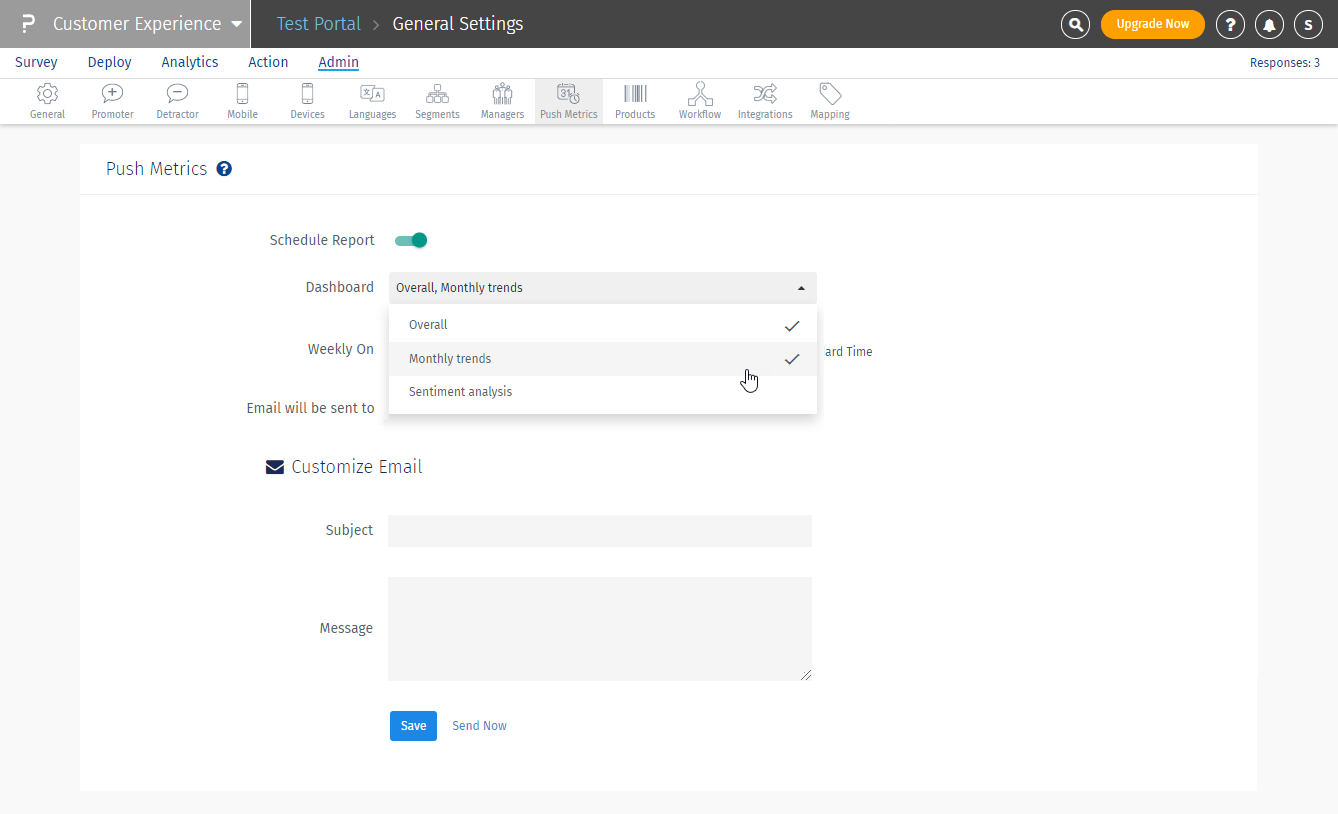
Task: Click the search magnifier icon
Action: [x=1075, y=24]
